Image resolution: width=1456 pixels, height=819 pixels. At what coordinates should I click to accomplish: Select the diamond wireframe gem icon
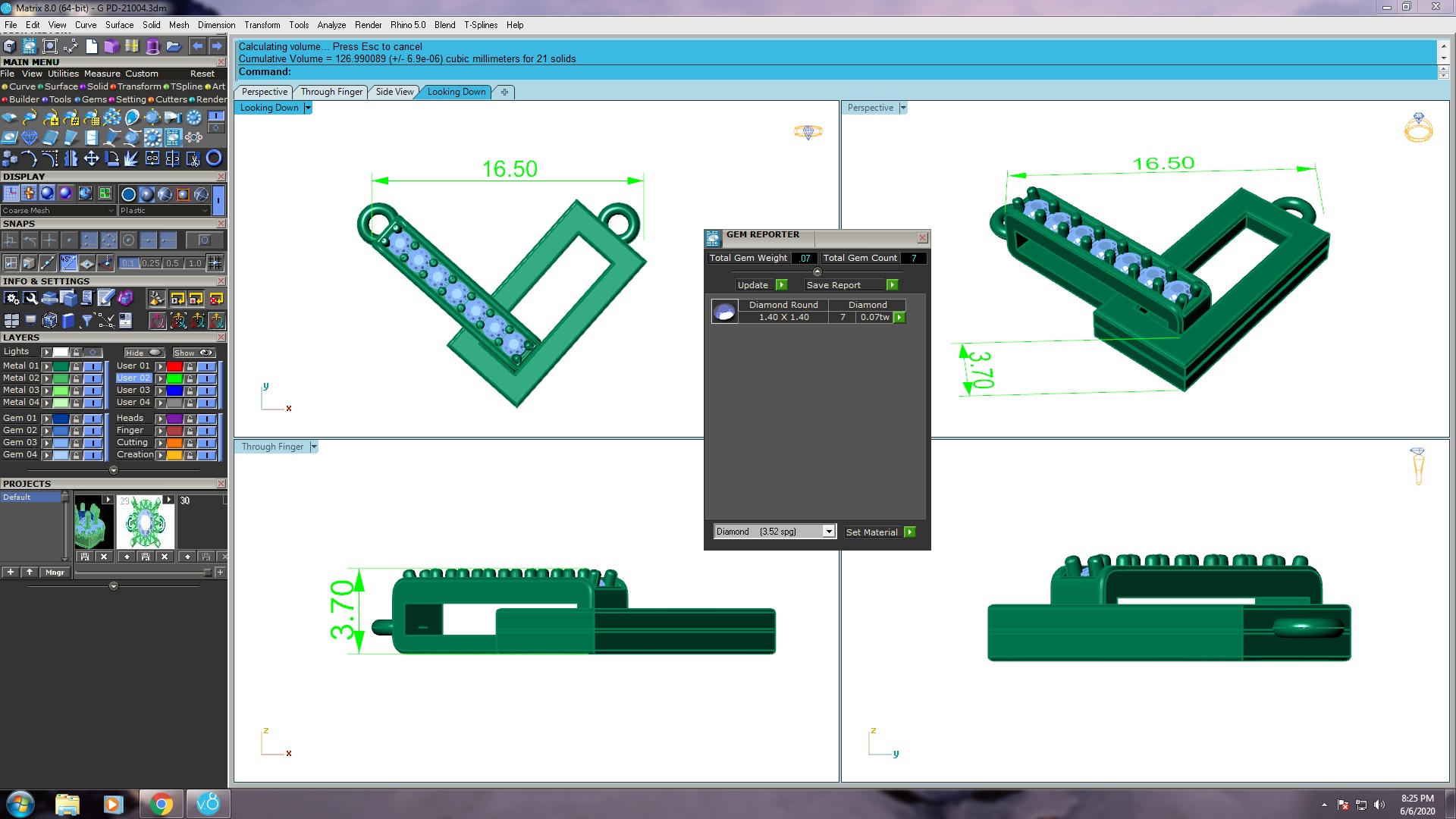(30, 138)
